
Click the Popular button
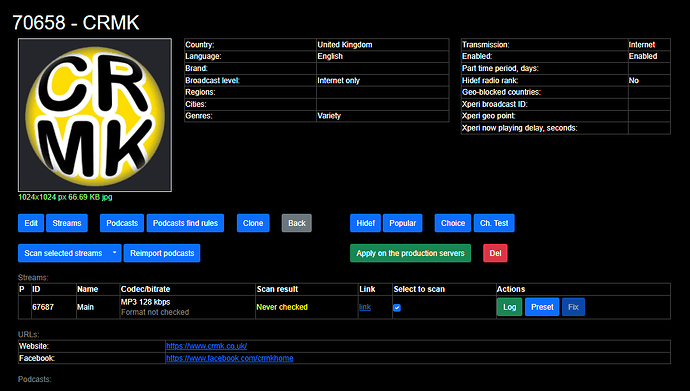coord(403,223)
